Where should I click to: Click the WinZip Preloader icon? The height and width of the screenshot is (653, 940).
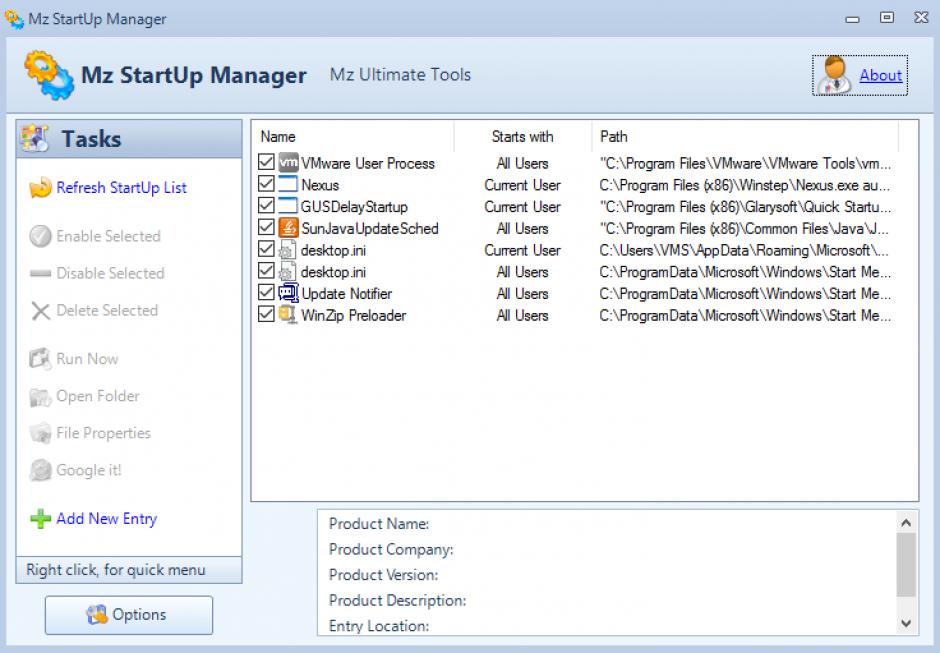coord(288,315)
